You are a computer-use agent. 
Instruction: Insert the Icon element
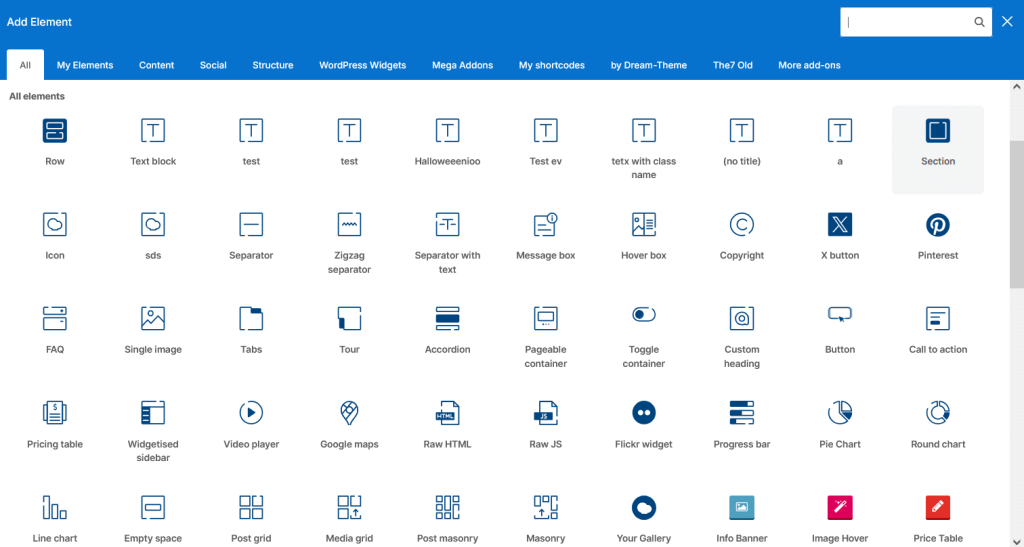point(55,236)
